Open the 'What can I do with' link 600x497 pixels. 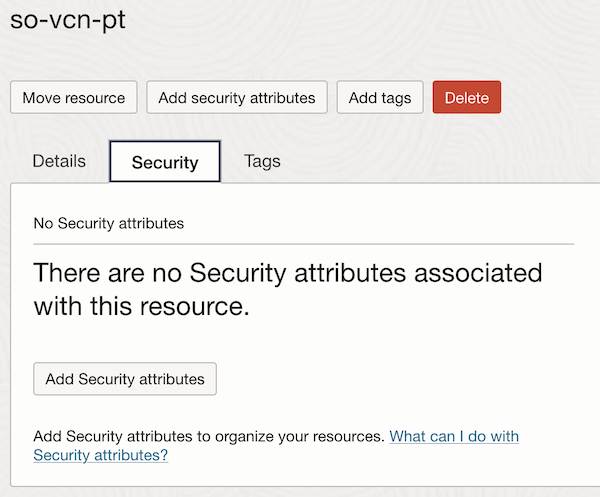(x=454, y=437)
